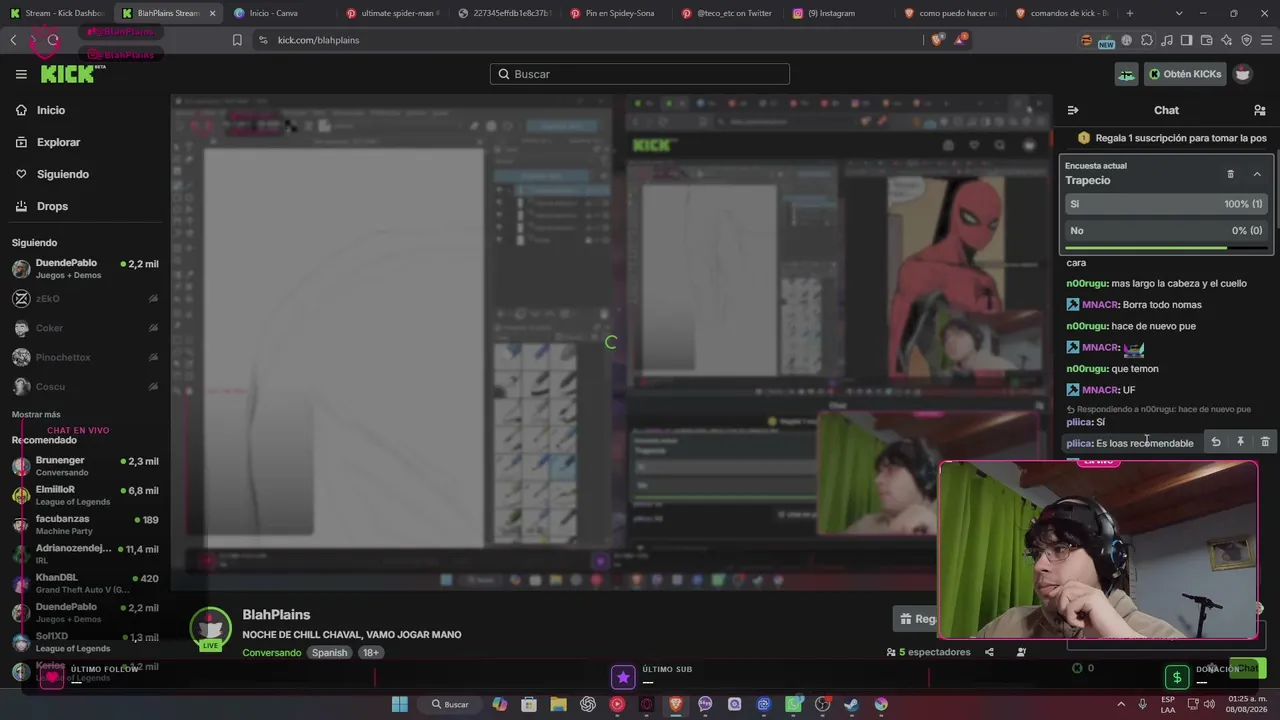Collapse the Encuesta actual poll
Viewport: 1280px width, 720px height.
point(1257,174)
